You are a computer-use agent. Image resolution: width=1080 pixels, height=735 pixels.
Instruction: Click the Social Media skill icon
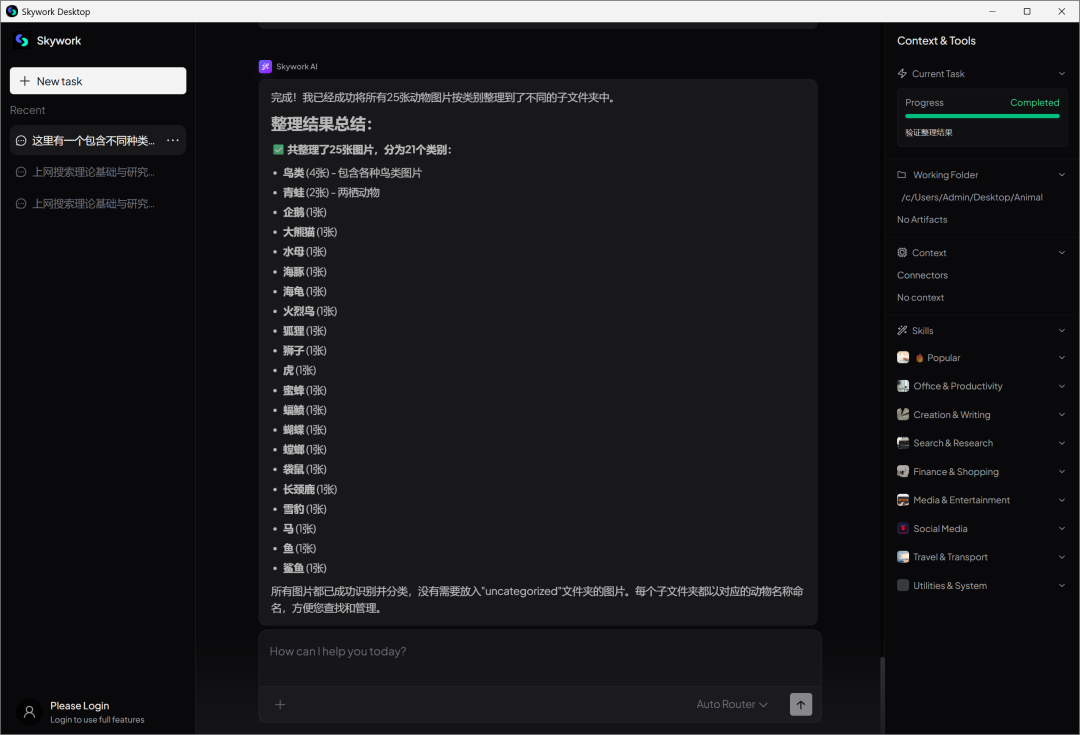[x=903, y=529]
